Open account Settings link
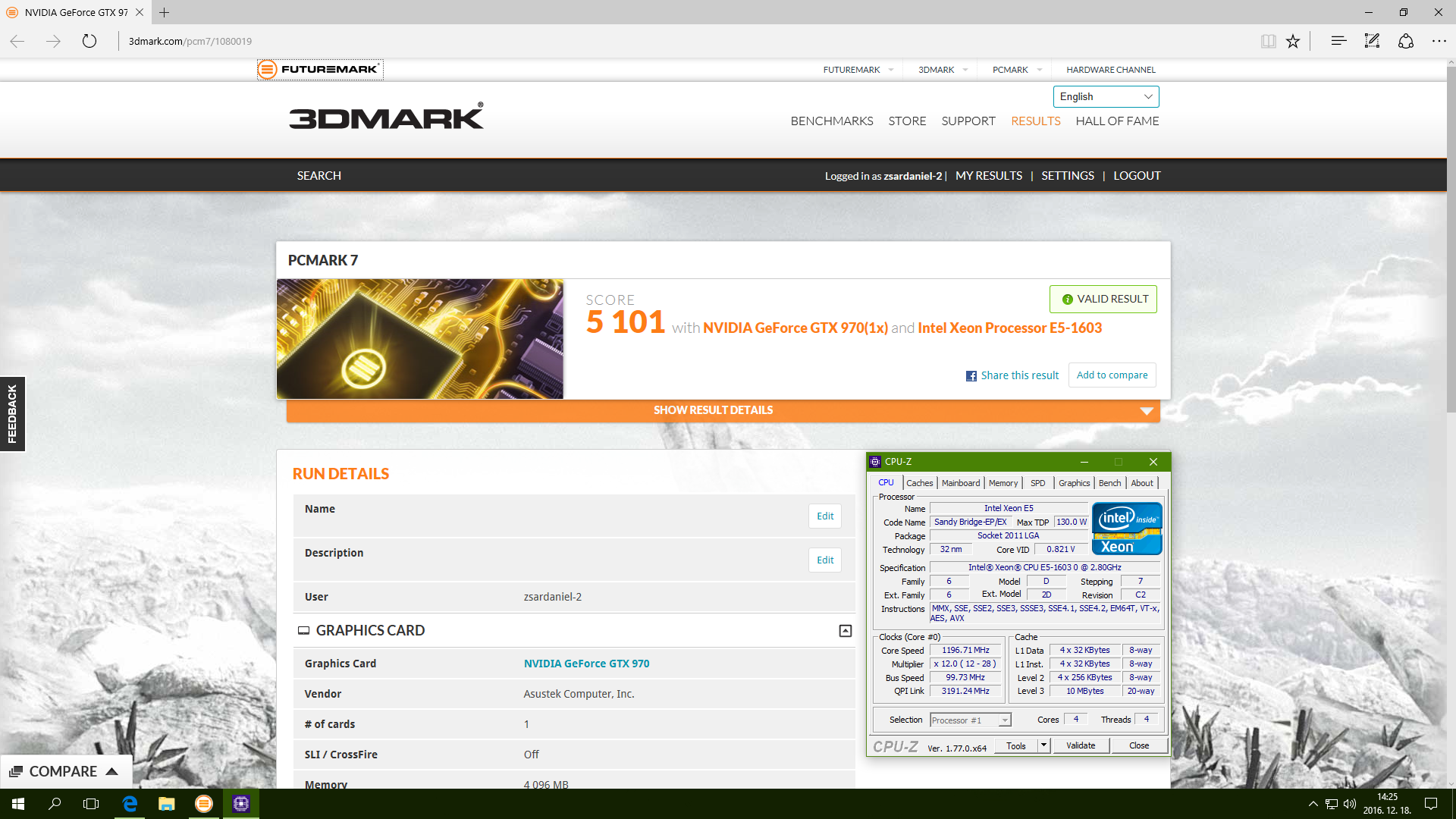Image resolution: width=1456 pixels, height=819 pixels. coord(1068,176)
